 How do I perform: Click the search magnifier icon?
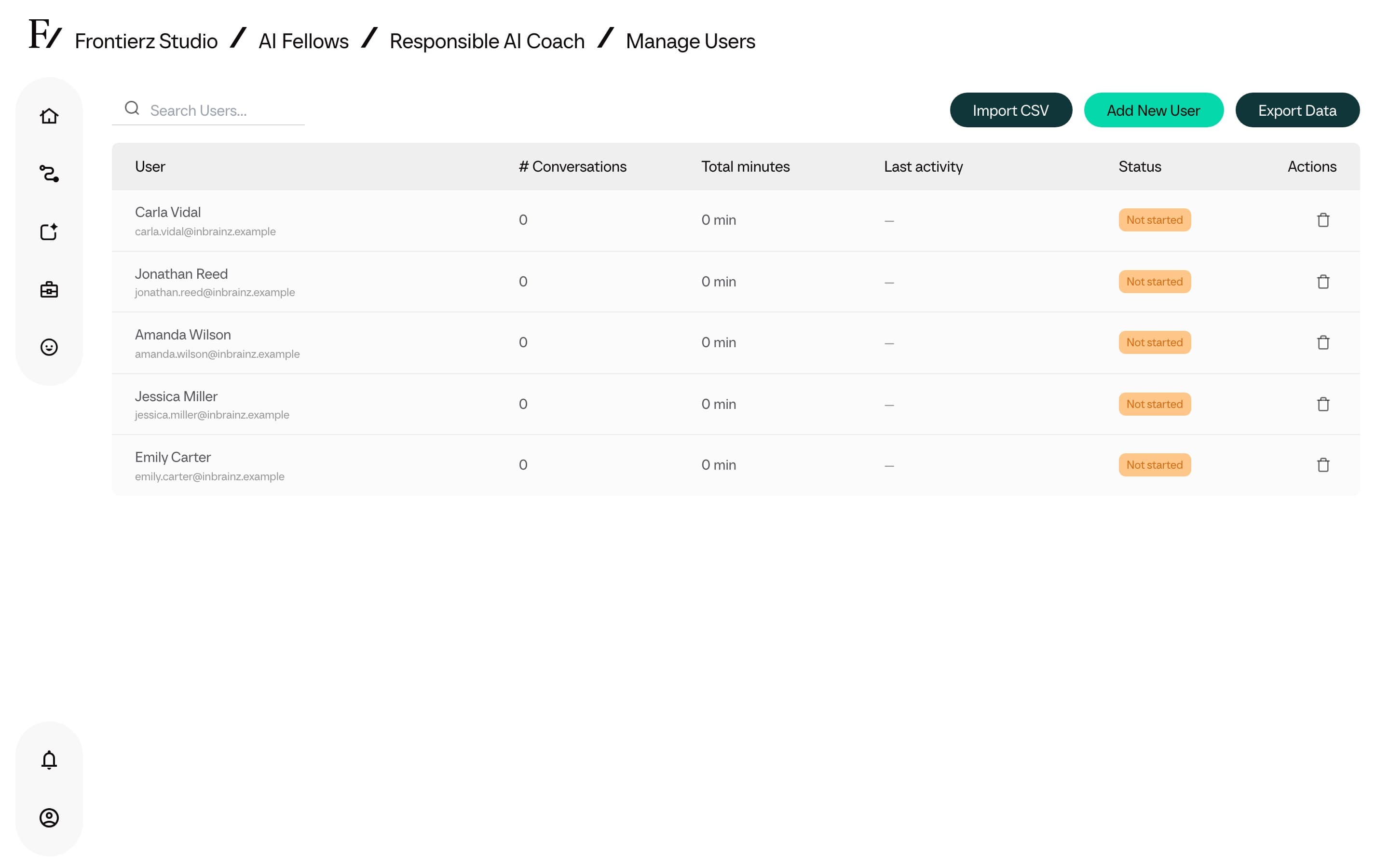point(132,108)
